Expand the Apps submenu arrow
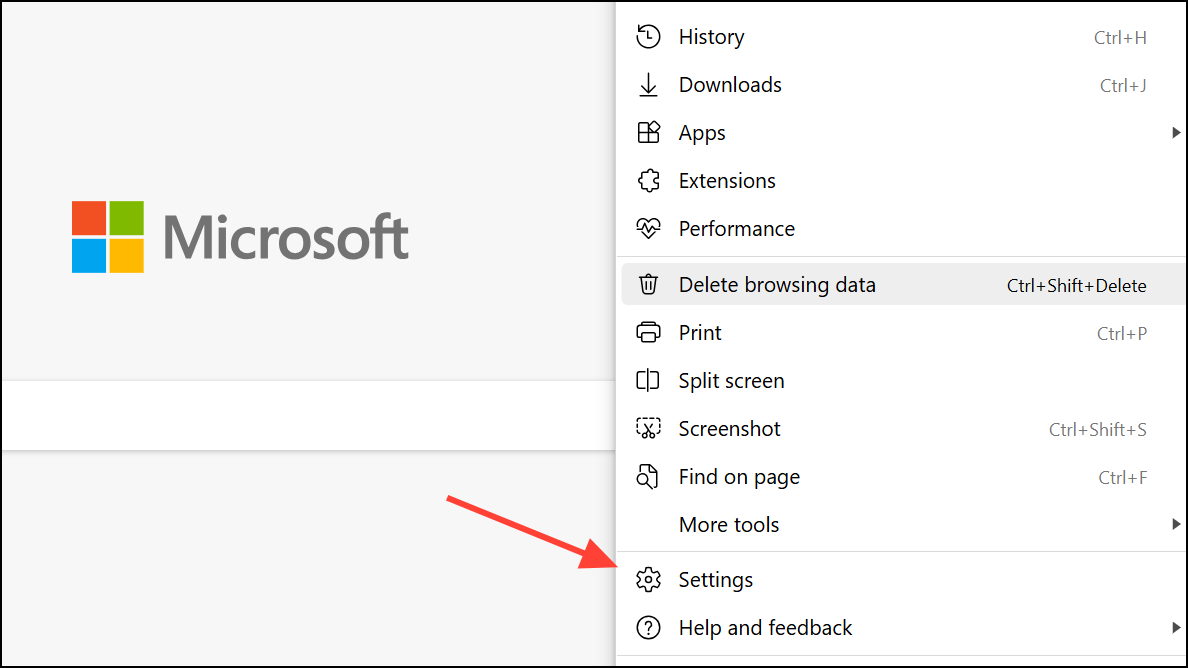The image size is (1188, 668). (x=1176, y=133)
